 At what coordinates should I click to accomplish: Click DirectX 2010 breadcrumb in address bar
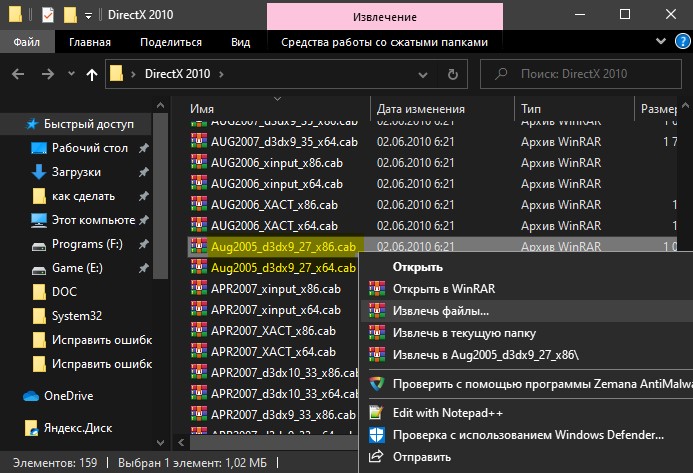coord(177,74)
